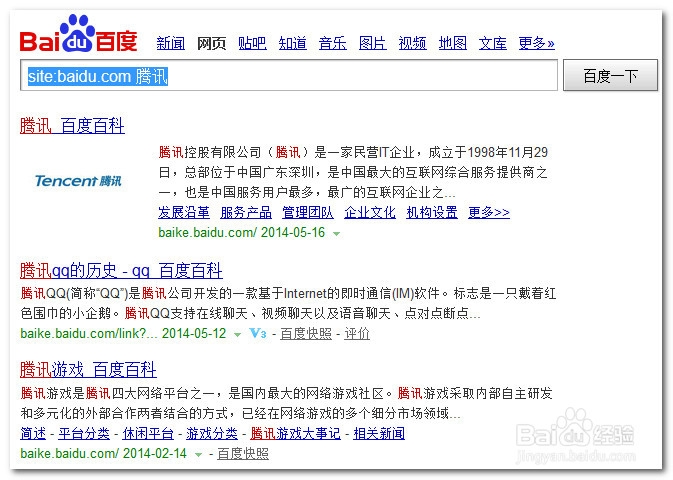Image resolution: width=673 pixels, height=480 pixels.
Task: Click the 评价 link
Action: pyautogui.click(x=357, y=334)
